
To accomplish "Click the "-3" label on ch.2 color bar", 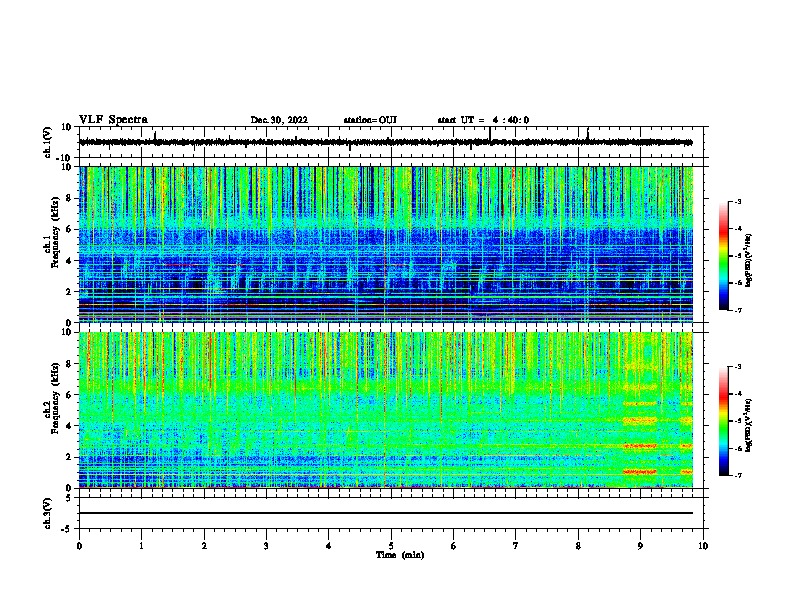I will 738,367.
